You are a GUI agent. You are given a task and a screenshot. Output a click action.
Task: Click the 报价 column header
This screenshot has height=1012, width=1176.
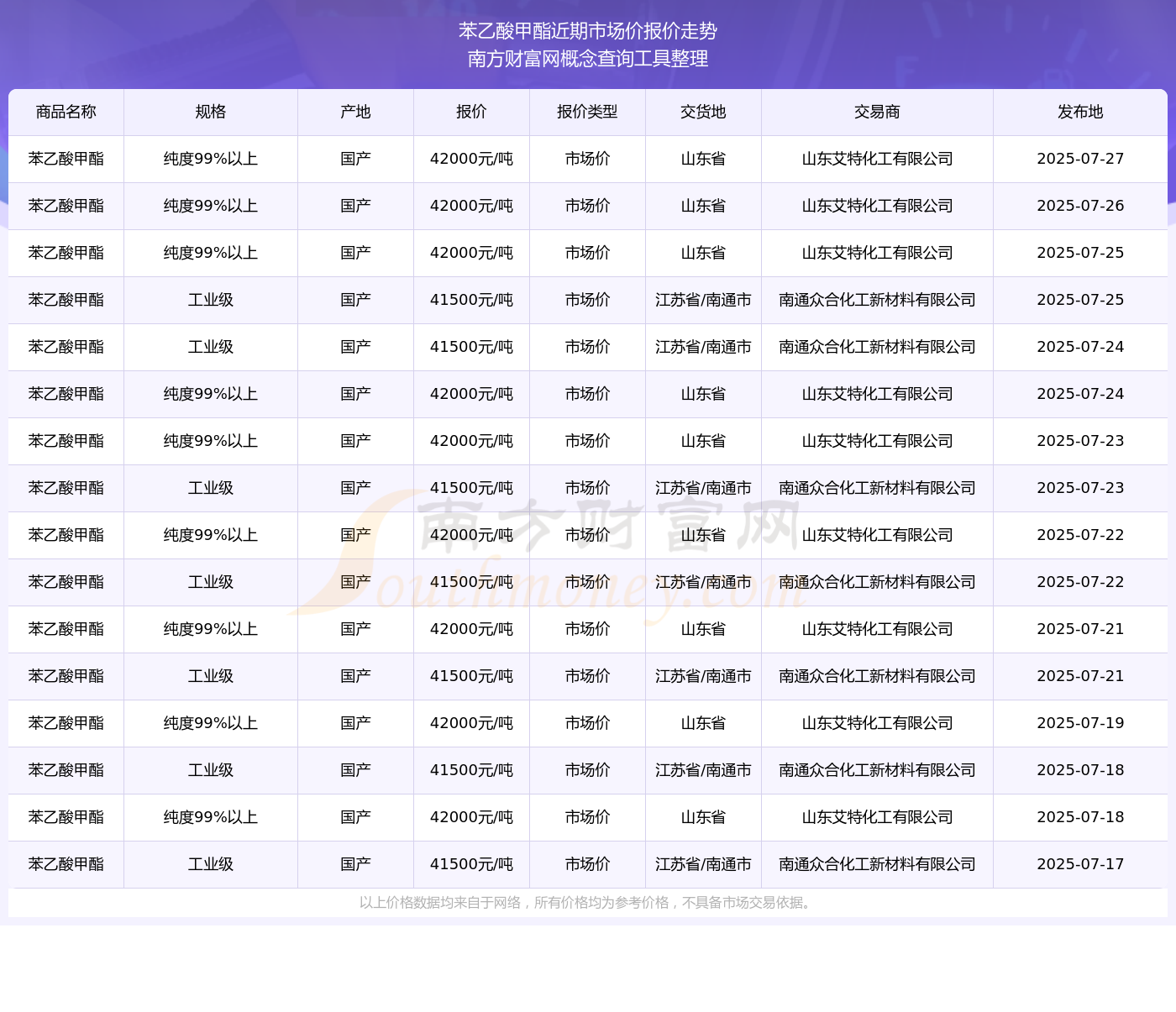471,112
